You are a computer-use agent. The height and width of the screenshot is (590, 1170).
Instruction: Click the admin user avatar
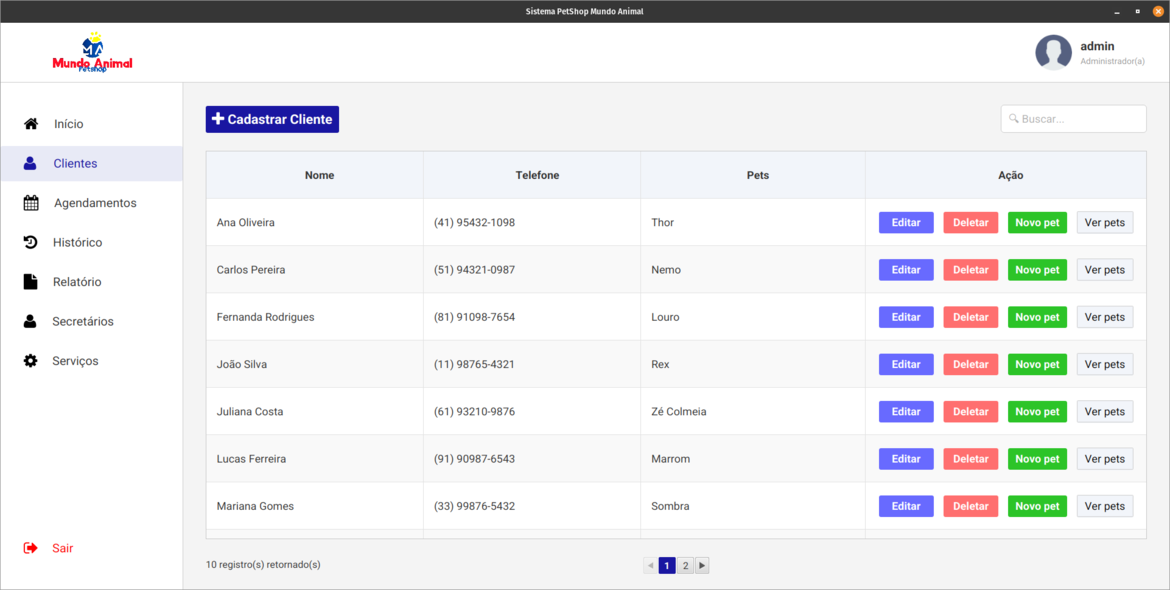1053,52
